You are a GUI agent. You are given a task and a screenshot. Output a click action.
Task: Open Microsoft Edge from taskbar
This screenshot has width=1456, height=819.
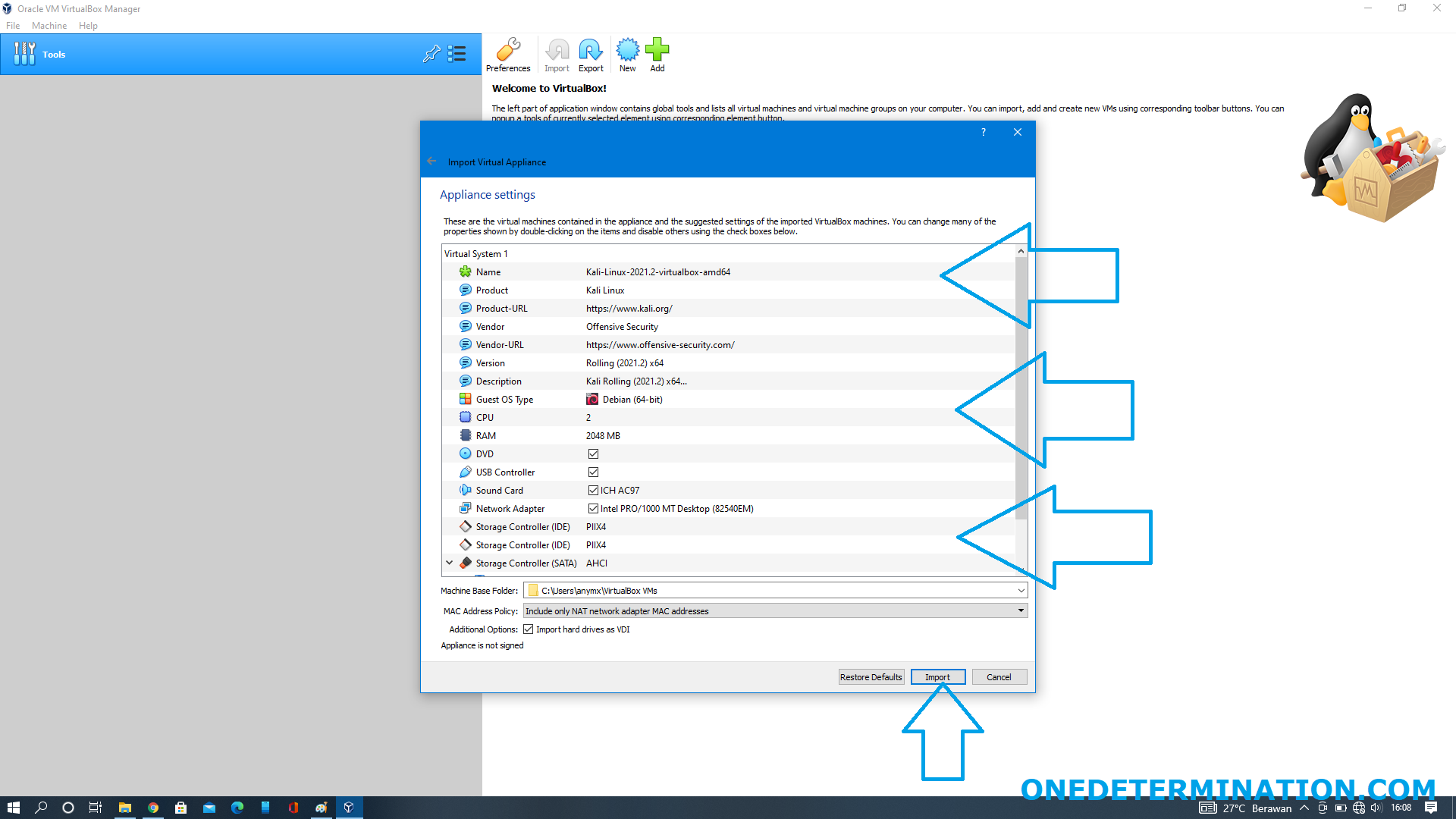tap(237, 808)
